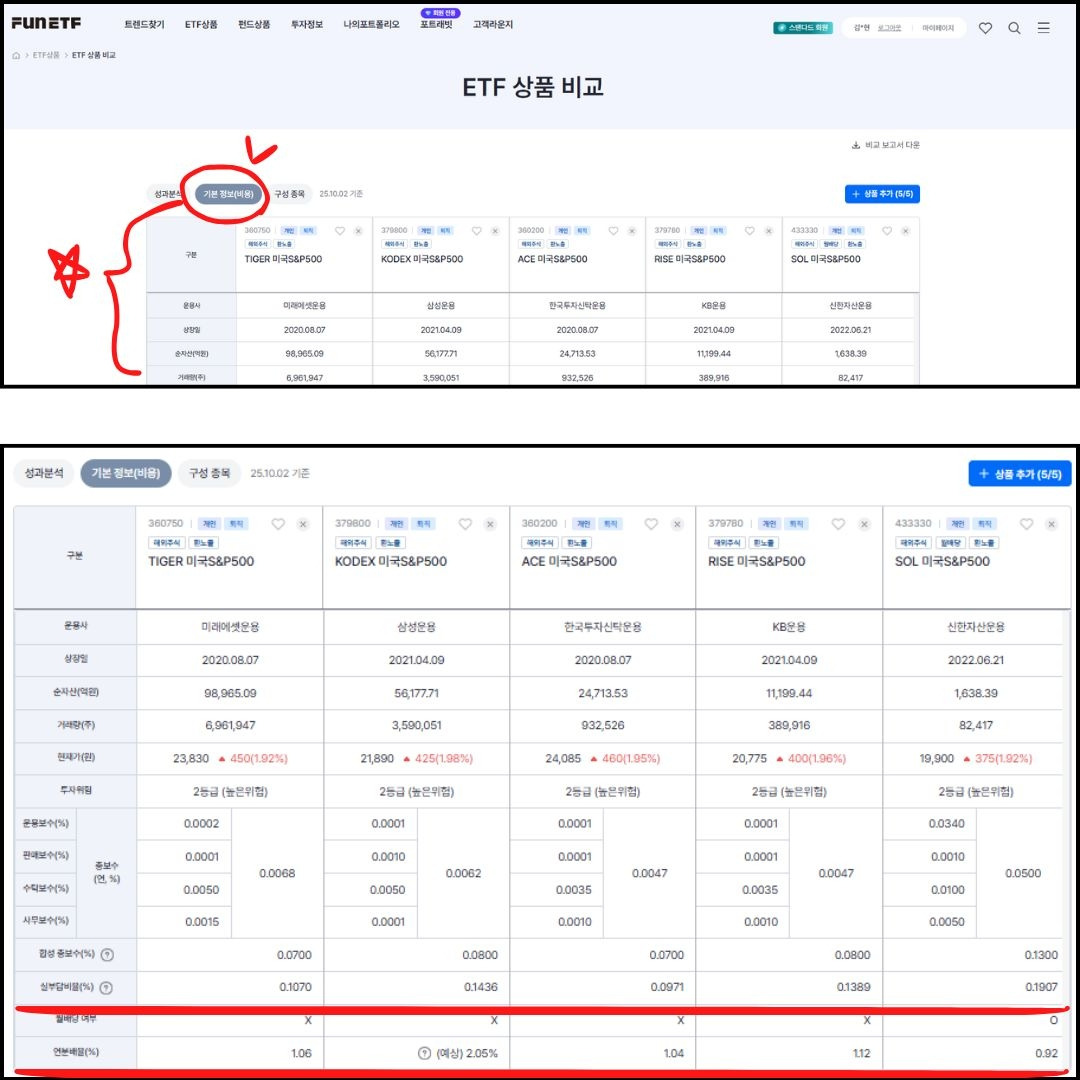Open KODEX 미국S&P500 name in the enlarged table
Screen dimensions: 1080x1080
(x=391, y=561)
